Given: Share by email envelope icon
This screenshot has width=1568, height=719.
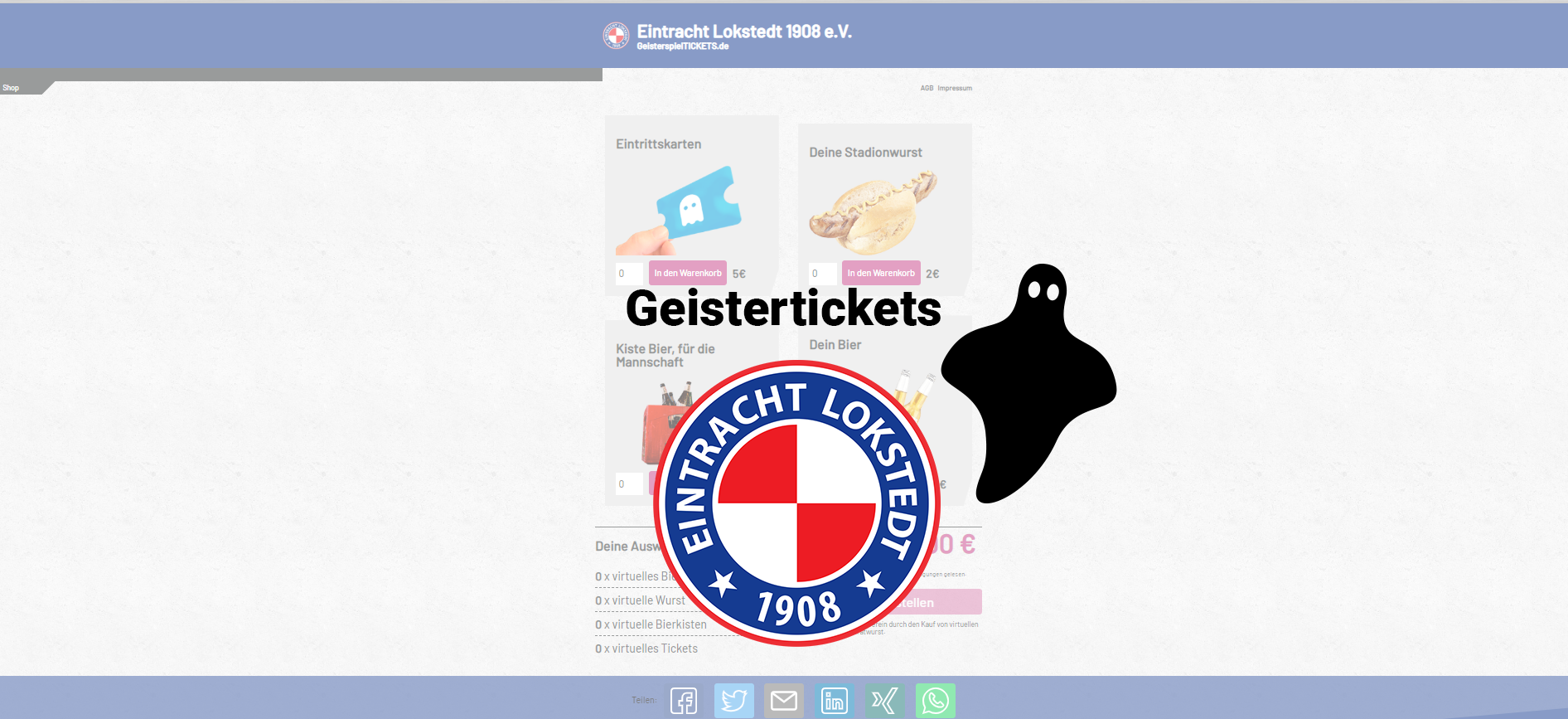Looking at the screenshot, I should click(784, 701).
